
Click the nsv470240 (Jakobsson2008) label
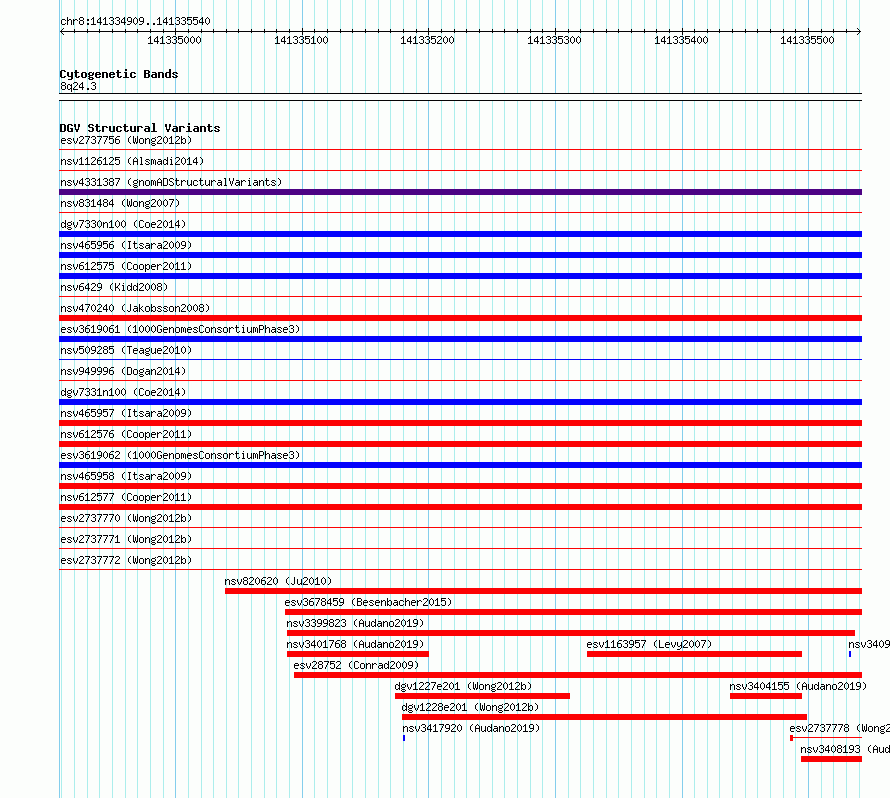[x=135, y=308]
